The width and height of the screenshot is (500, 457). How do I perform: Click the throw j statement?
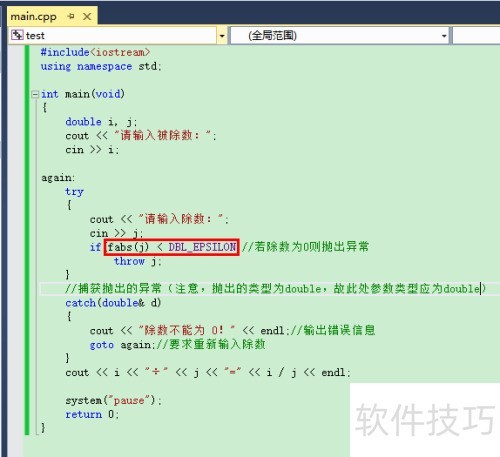(x=138, y=261)
